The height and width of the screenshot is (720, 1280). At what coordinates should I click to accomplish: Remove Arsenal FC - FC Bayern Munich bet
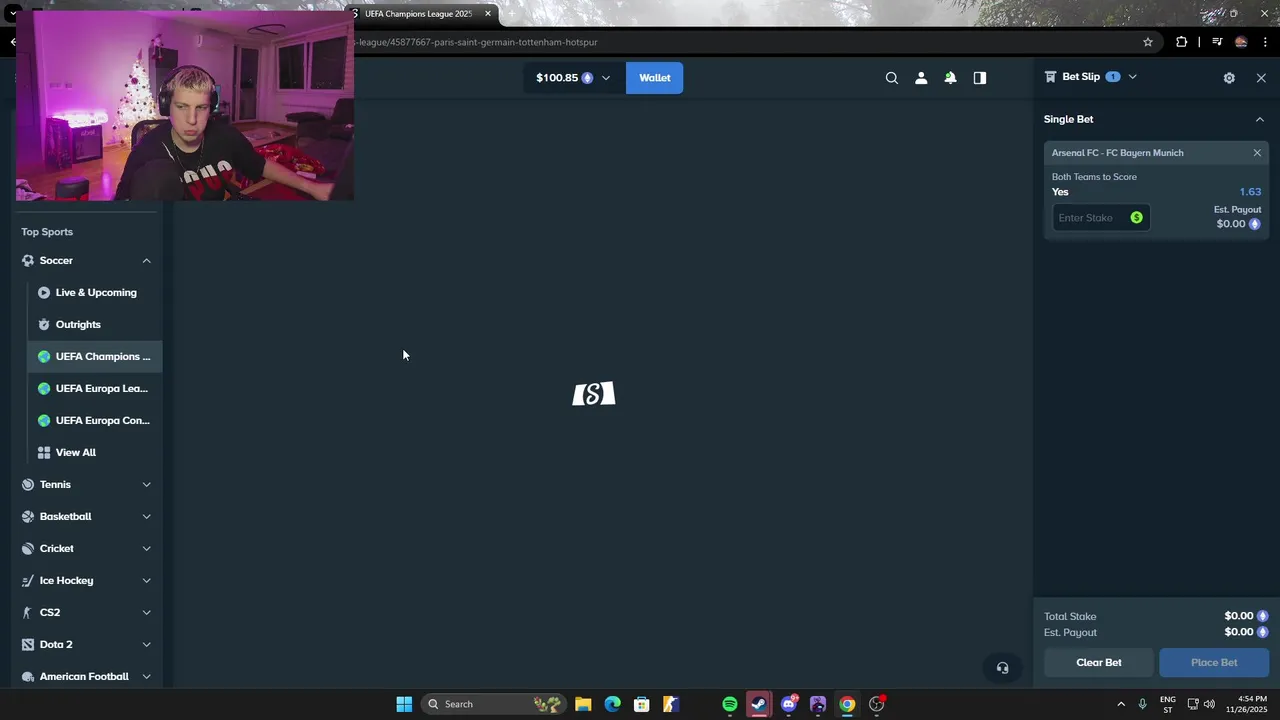[x=1257, y=153]
